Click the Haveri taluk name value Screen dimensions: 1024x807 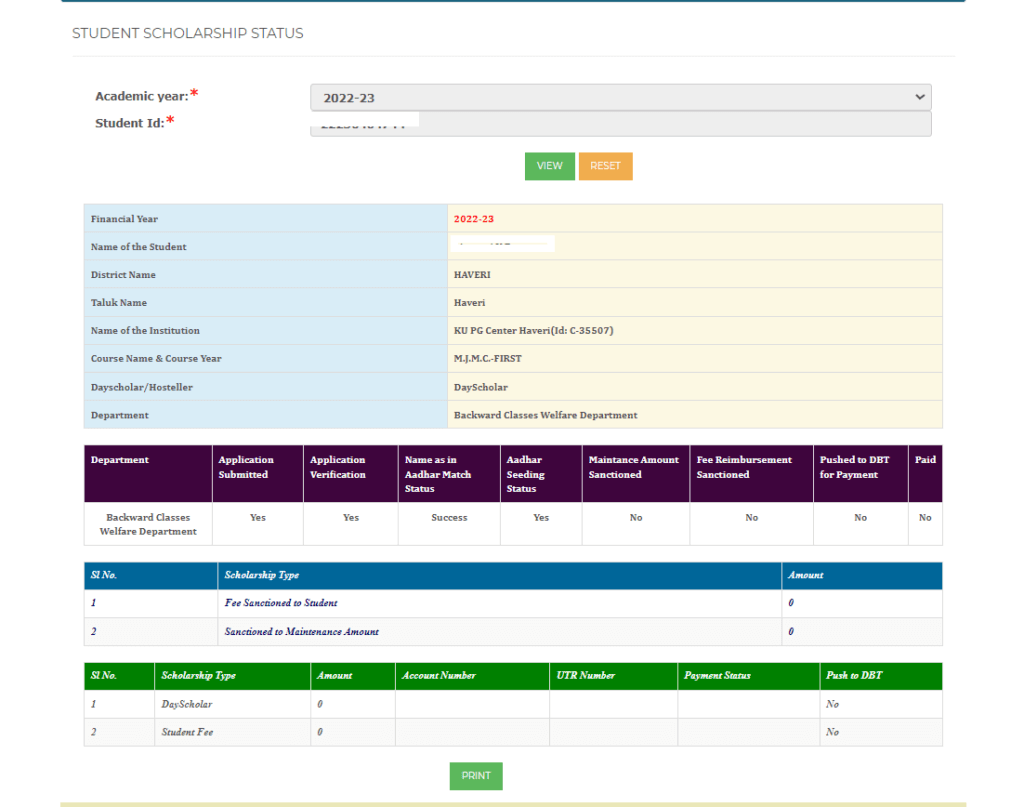pyautogui.click(x=470, y=303)
